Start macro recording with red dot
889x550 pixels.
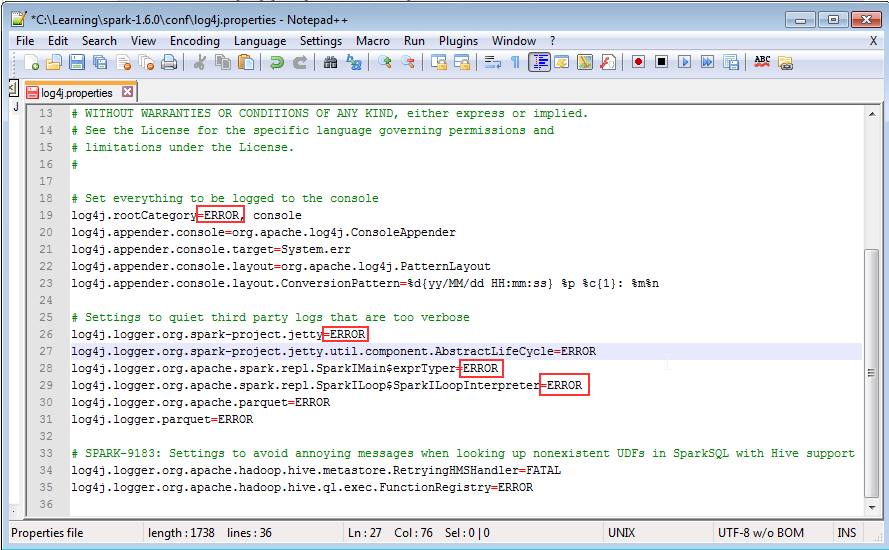(x=638, y=62)
